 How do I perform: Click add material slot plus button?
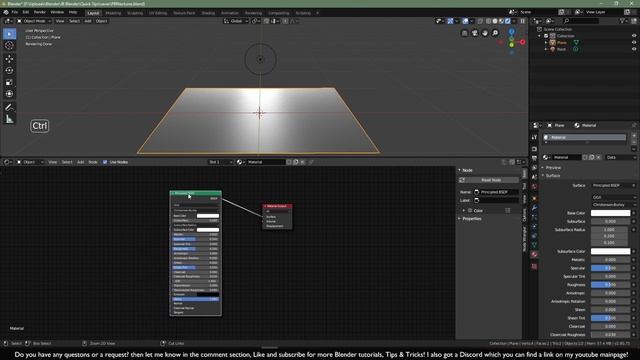coord(634,136)
